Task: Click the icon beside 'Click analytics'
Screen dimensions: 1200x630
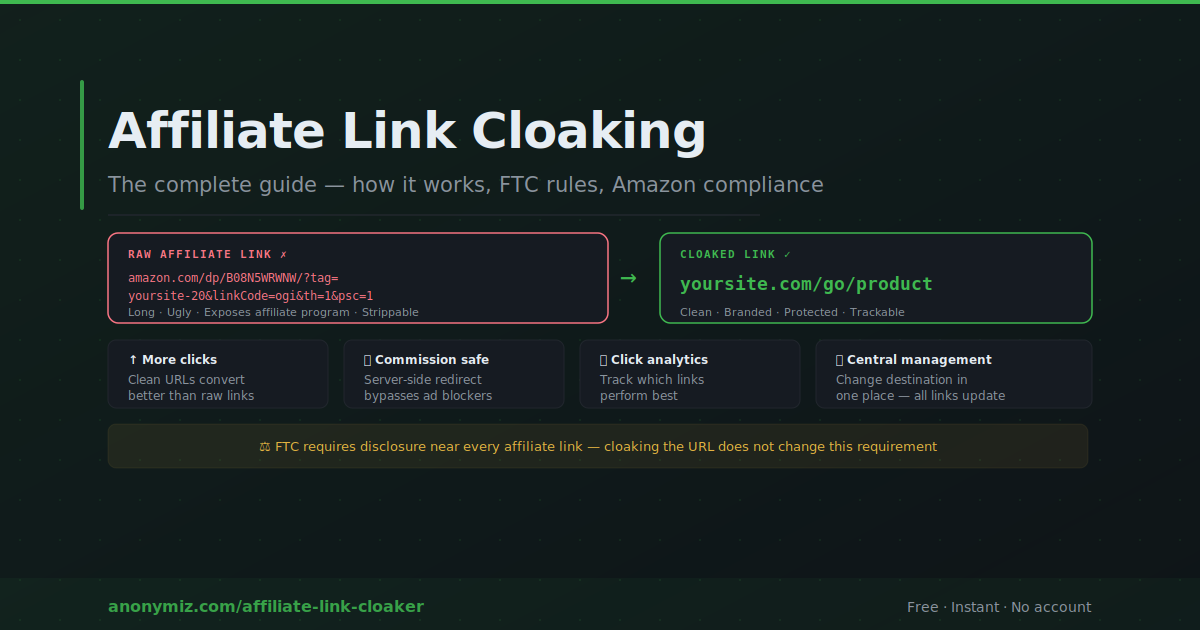Action: pyautogui.click(x=603, y=360)
